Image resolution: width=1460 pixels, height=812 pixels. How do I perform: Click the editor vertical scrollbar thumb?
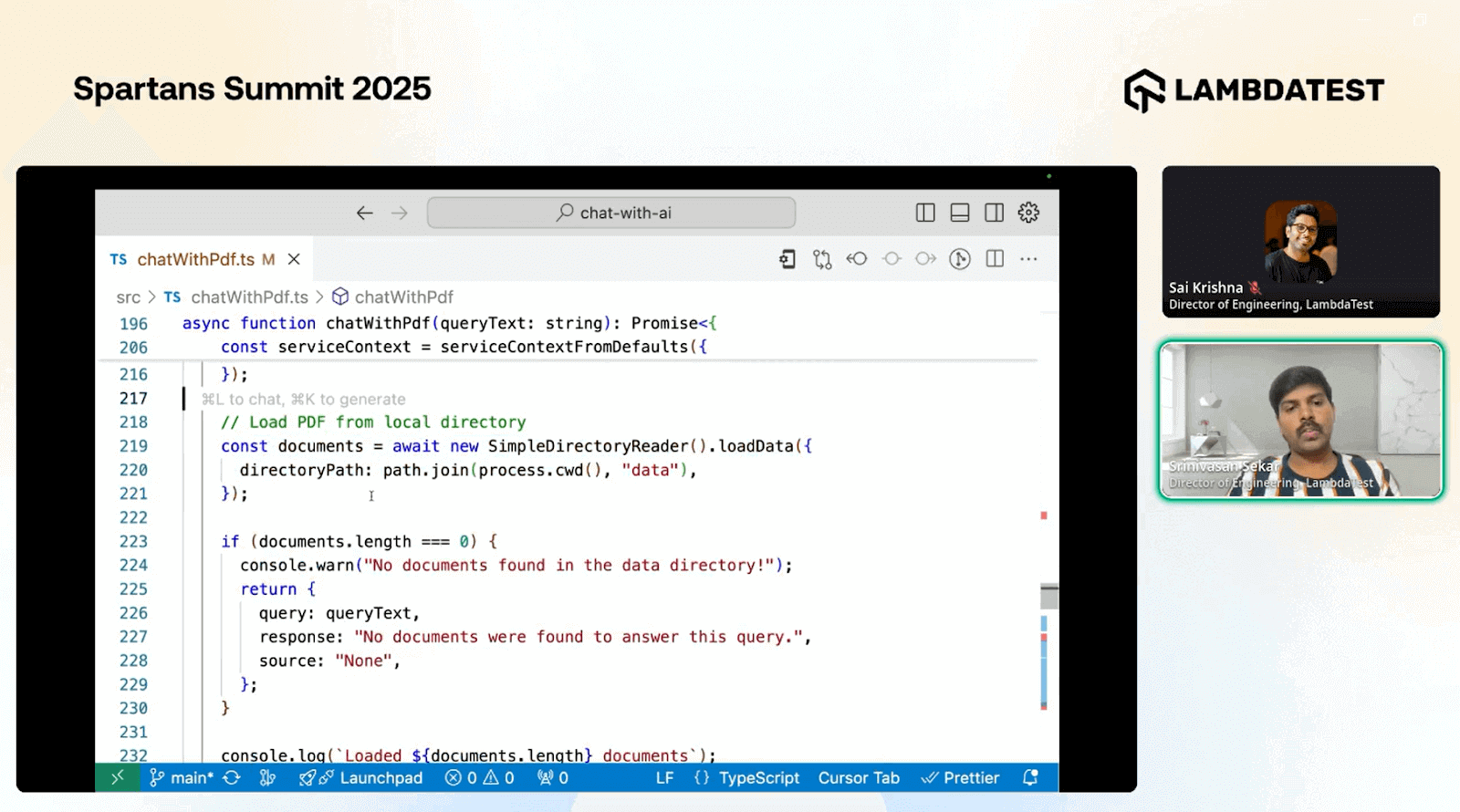click(1049, 596)
